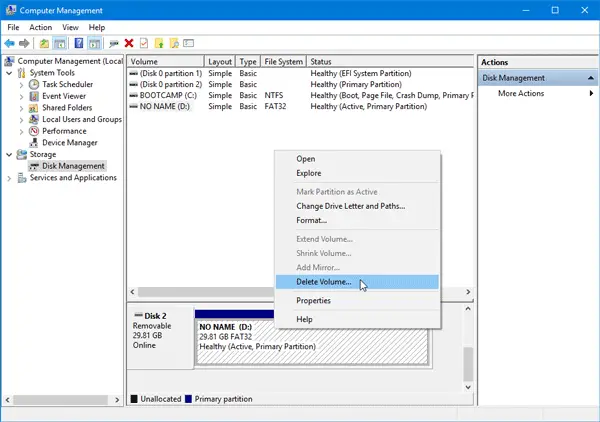Viewport: 600px width, 422px height.
Task: Choose Open in context menu
Action: tap(357, 159)
